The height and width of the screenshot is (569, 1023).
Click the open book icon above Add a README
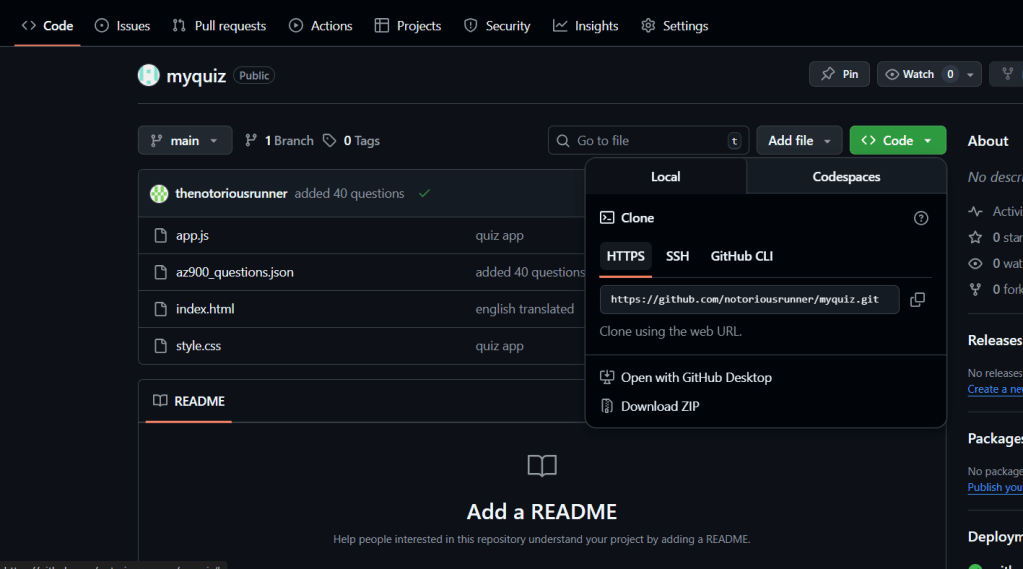coord(542,465)
